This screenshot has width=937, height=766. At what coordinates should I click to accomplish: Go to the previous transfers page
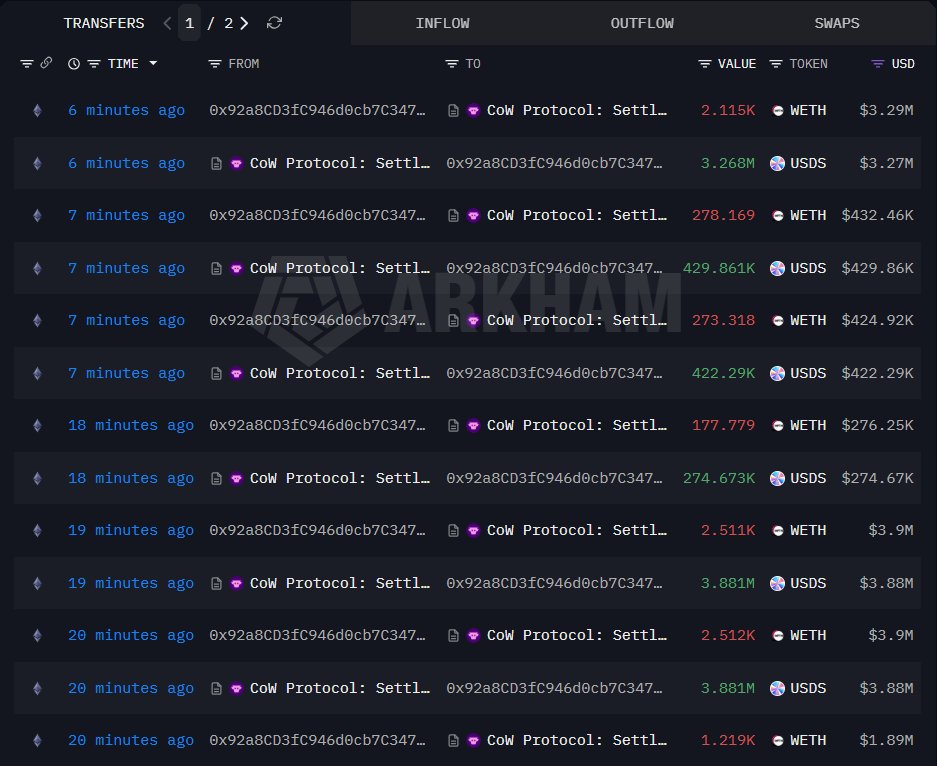pos(167,23)
